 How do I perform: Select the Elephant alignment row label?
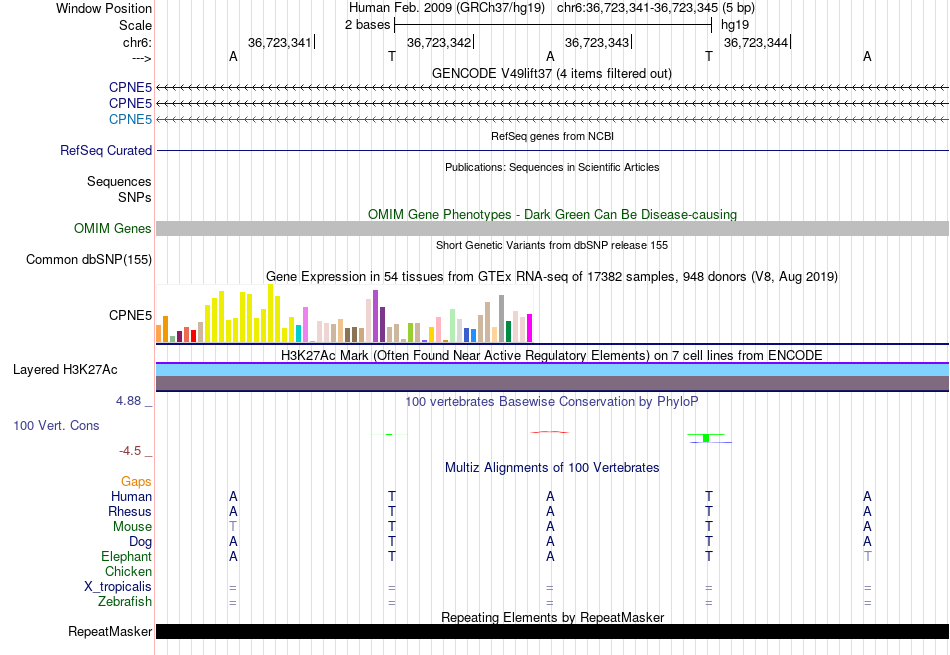coord(127,556)
